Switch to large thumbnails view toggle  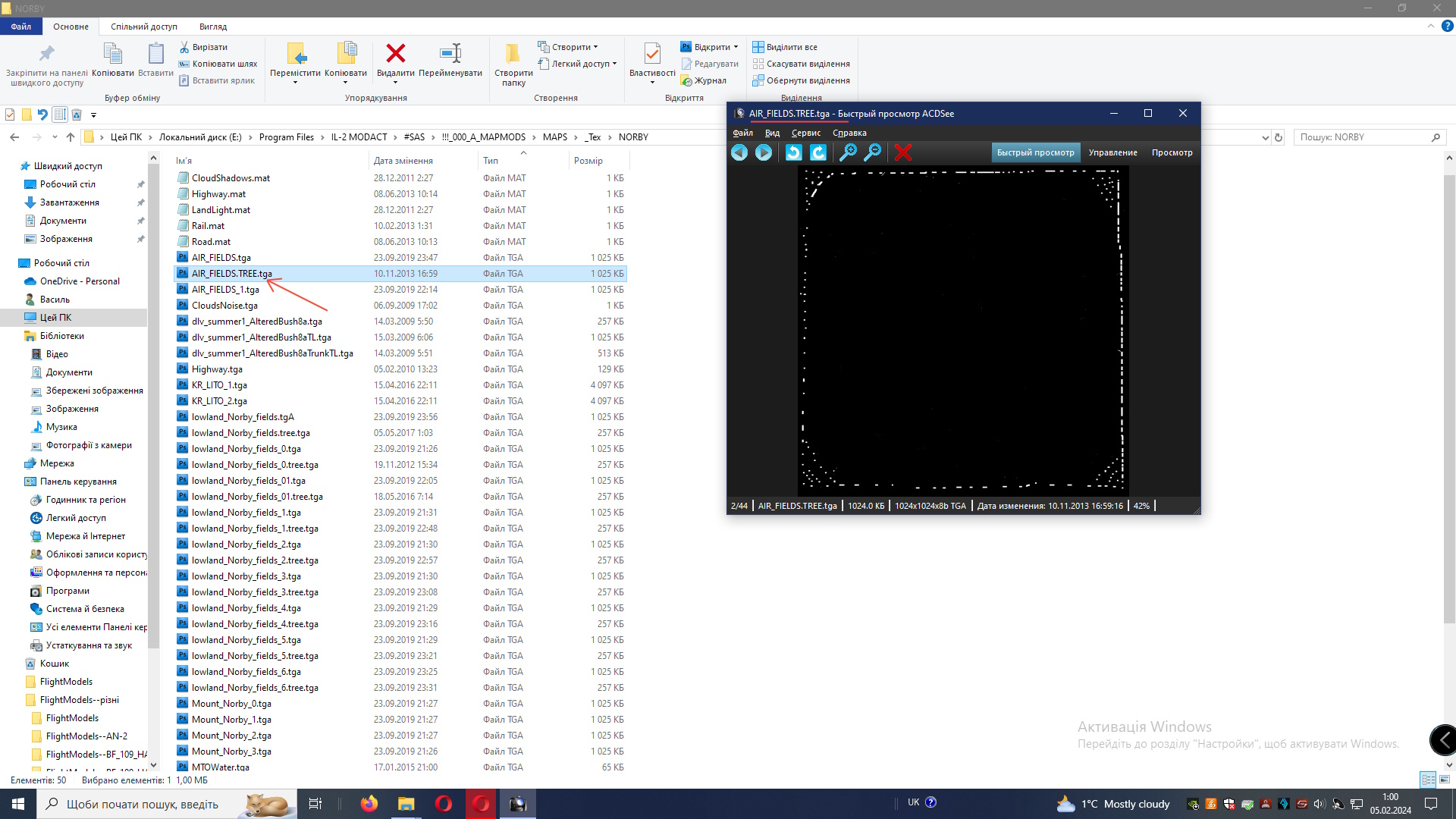(x=1445, y=780)
